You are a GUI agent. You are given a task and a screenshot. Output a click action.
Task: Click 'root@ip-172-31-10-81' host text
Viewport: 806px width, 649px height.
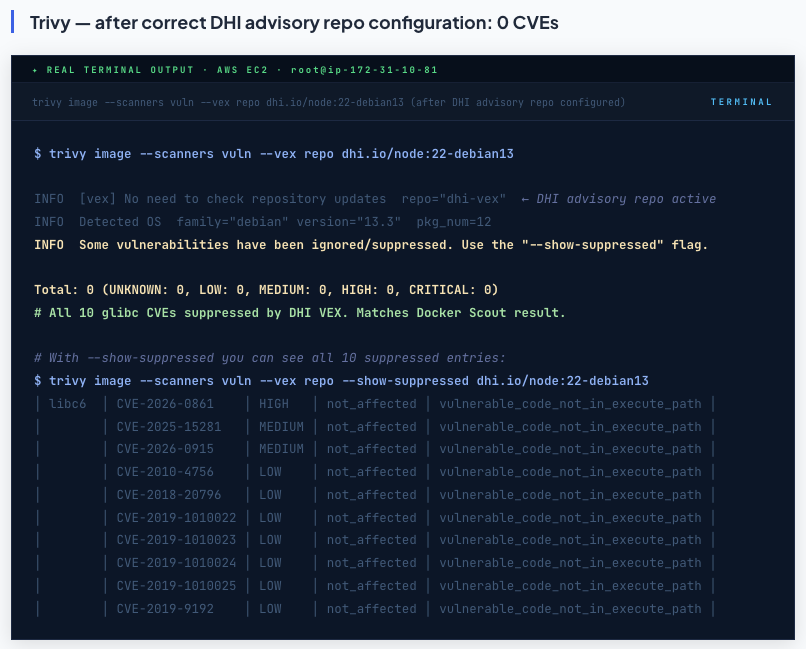pos(364,70)
